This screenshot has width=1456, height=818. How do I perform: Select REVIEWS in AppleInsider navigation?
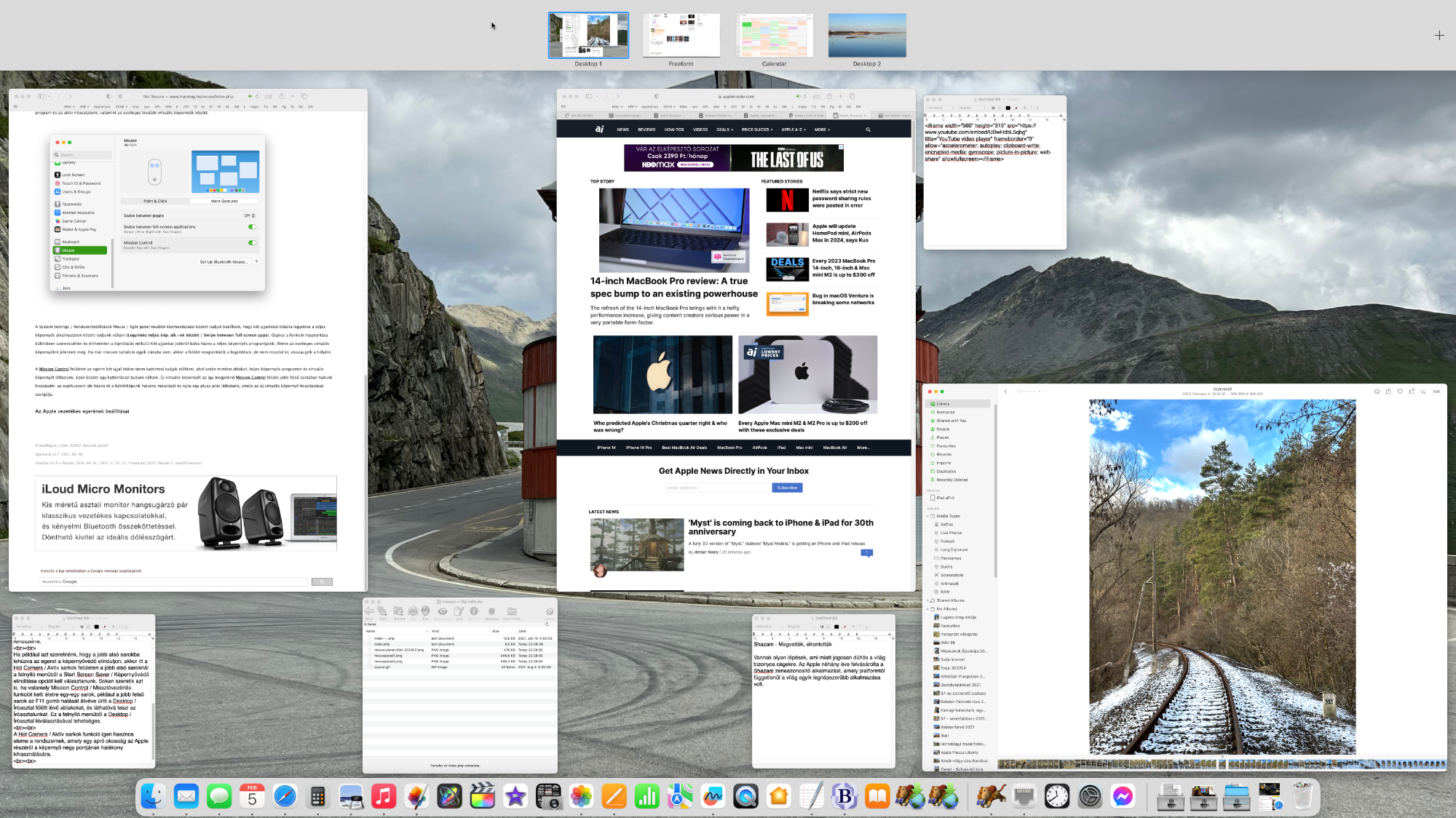[x=646, y=130]
